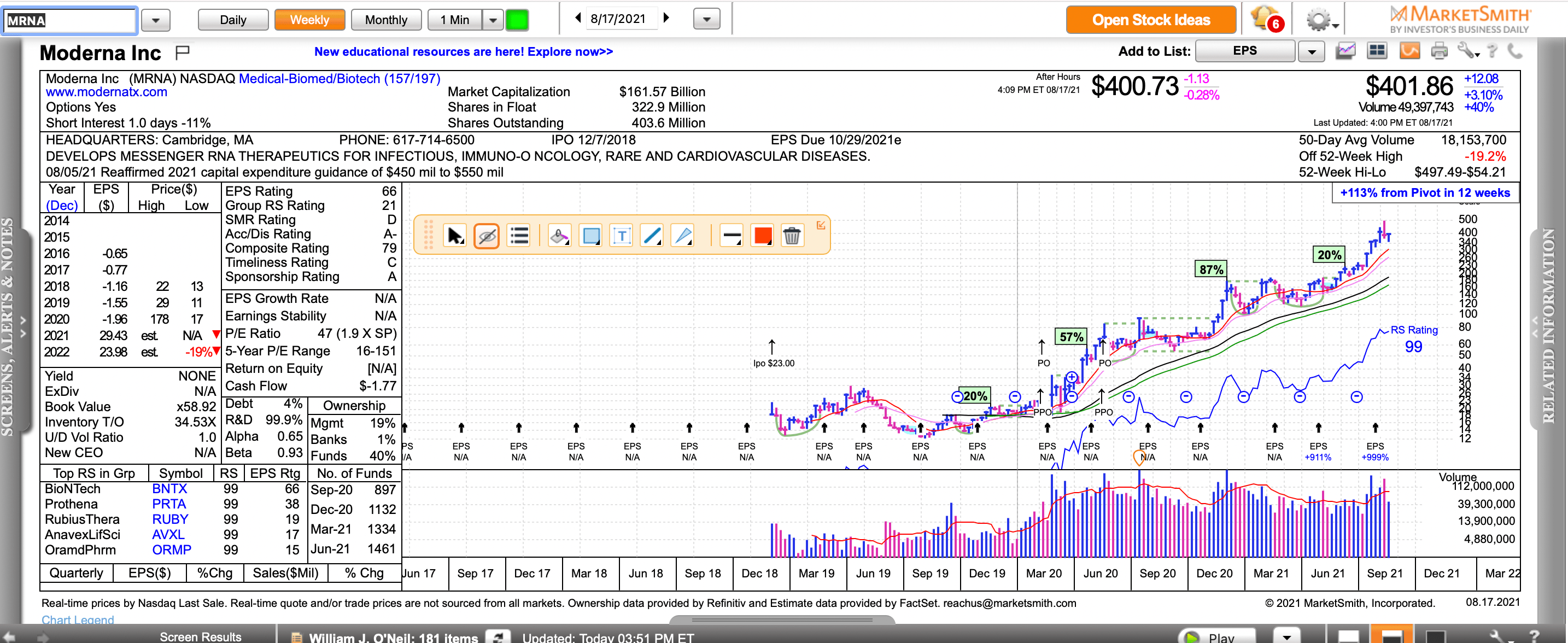The height and width of the screenshot is (643, 1568).
Task: Click the chart view icon
Action: pos(1345,51)
